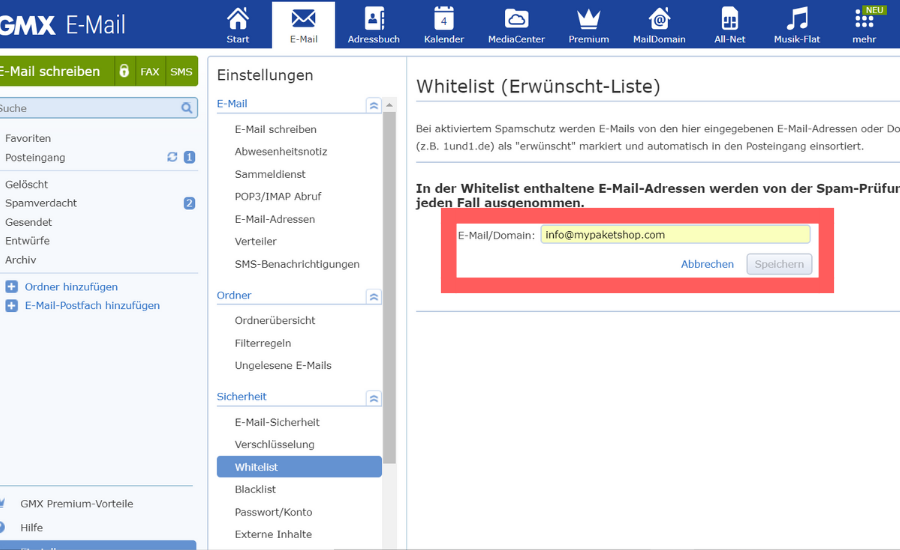
Task: Click the lock icon for encrypted mail
Action: [124, 72]
